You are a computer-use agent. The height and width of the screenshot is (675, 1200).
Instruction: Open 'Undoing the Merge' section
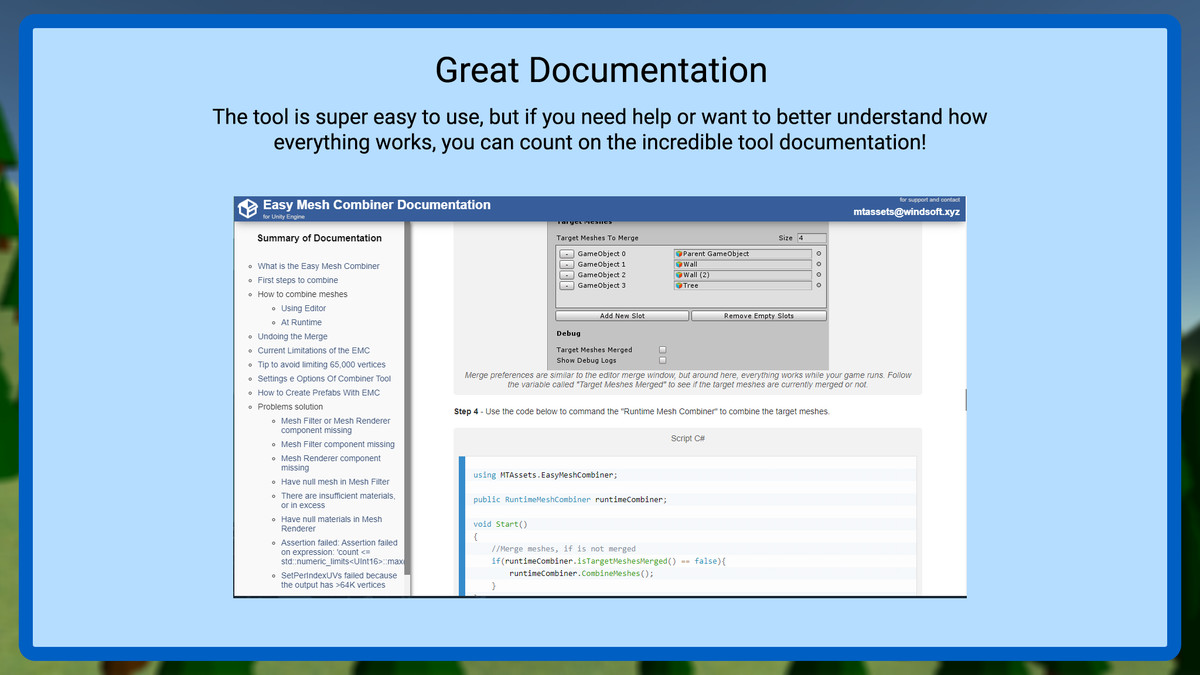coord(293,337)
